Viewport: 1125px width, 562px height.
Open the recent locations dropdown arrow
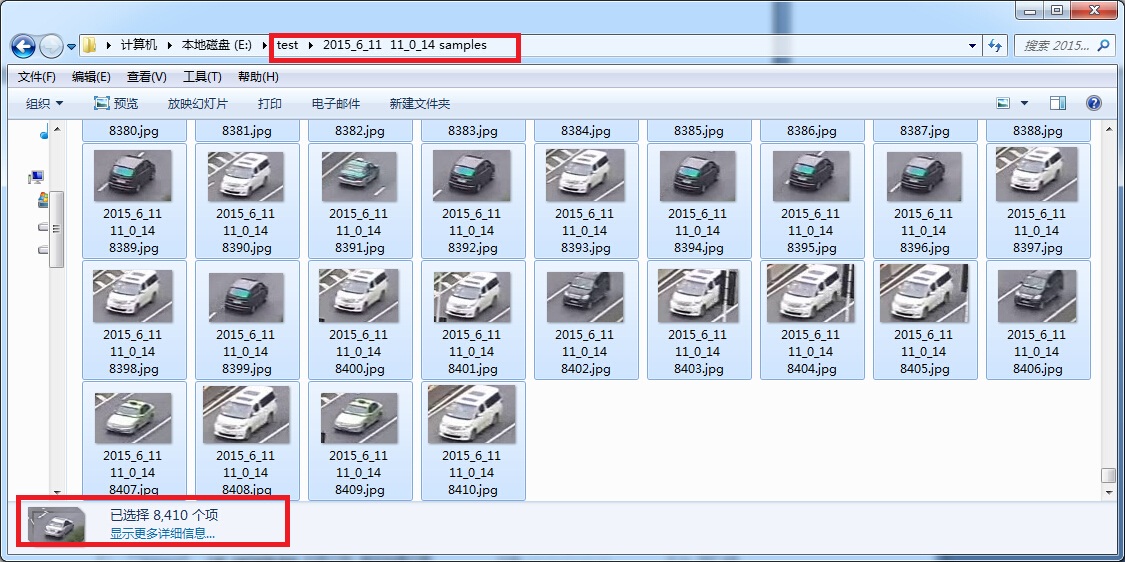71,47
